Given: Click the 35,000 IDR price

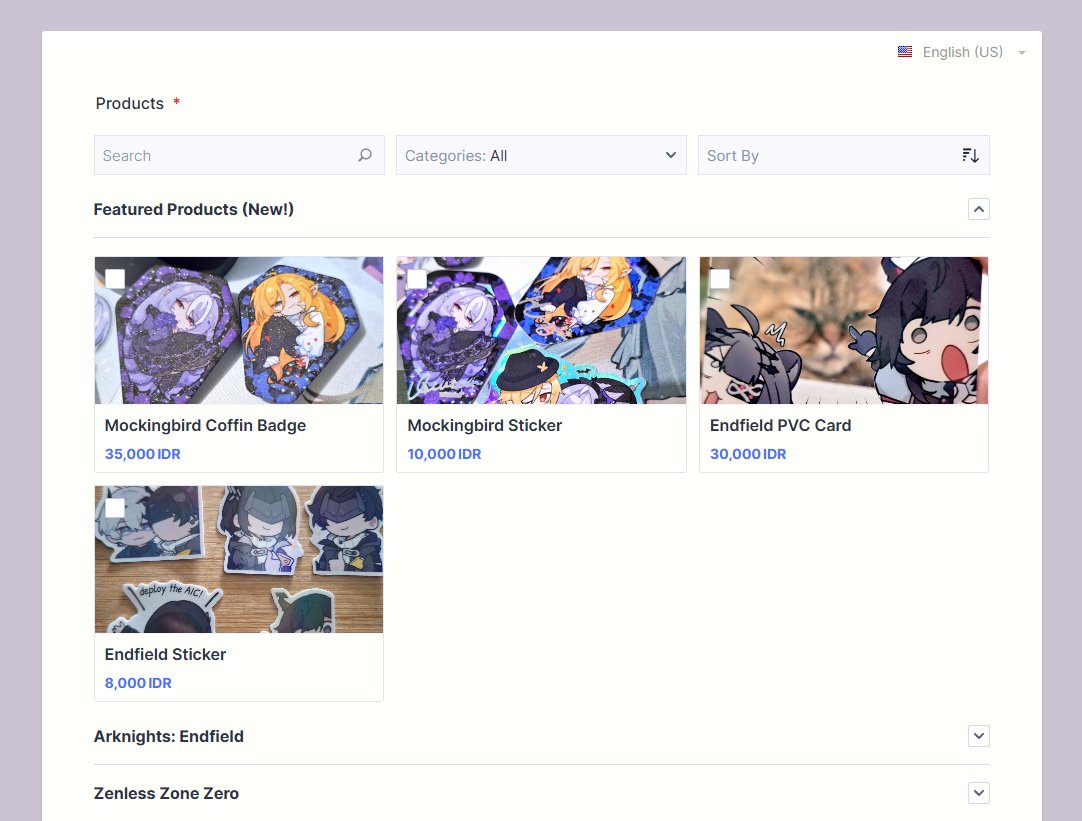Looking at the screenshot, I should click(142, 454).
